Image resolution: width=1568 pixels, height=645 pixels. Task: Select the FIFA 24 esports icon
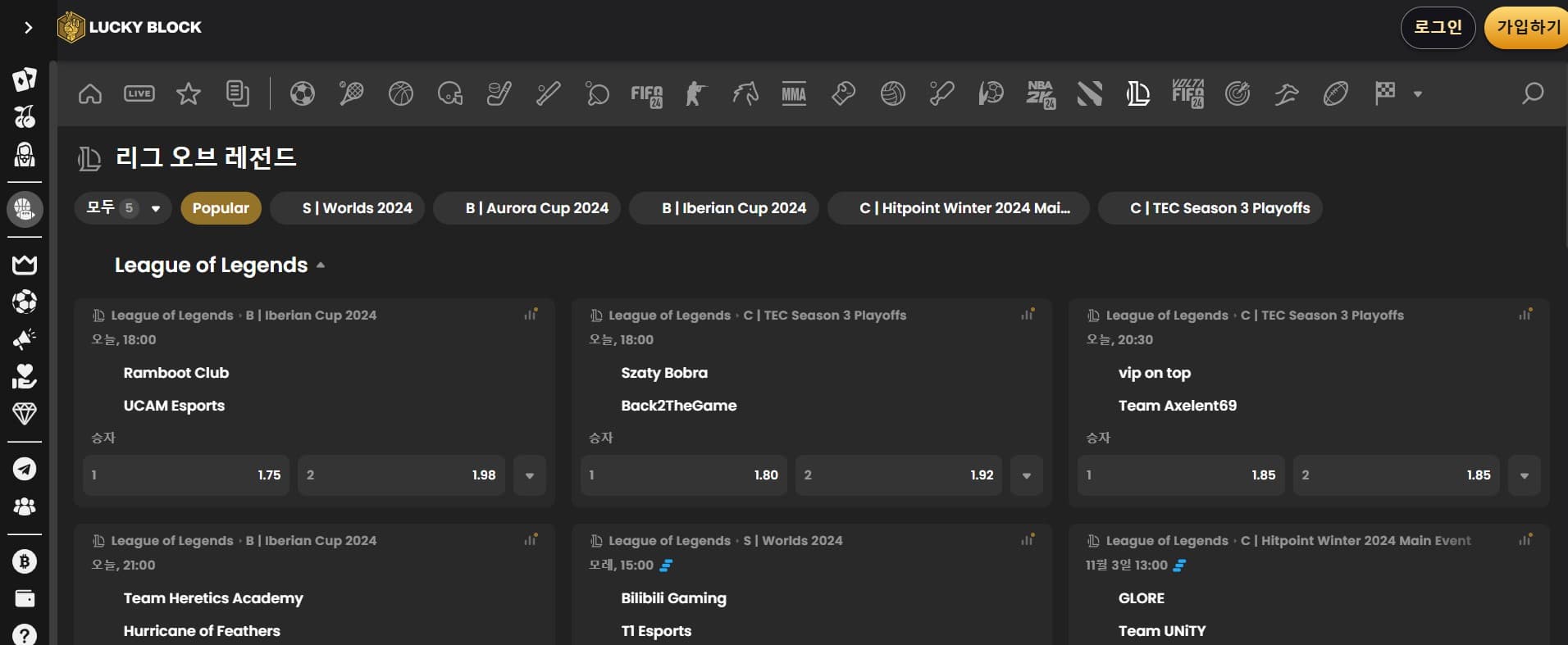click(647, 95)
